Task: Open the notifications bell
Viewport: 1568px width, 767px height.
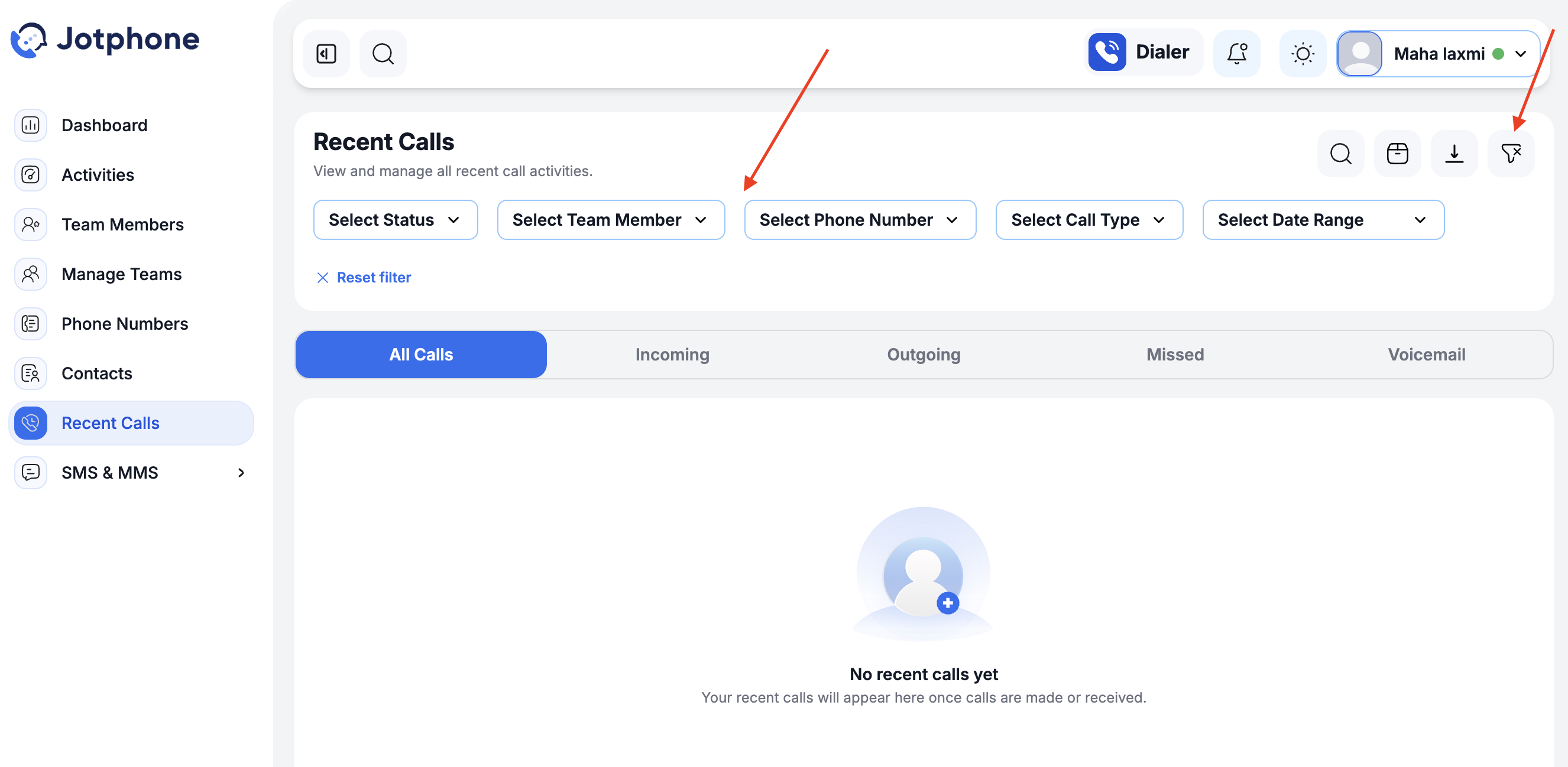Action: point(1237,54)
